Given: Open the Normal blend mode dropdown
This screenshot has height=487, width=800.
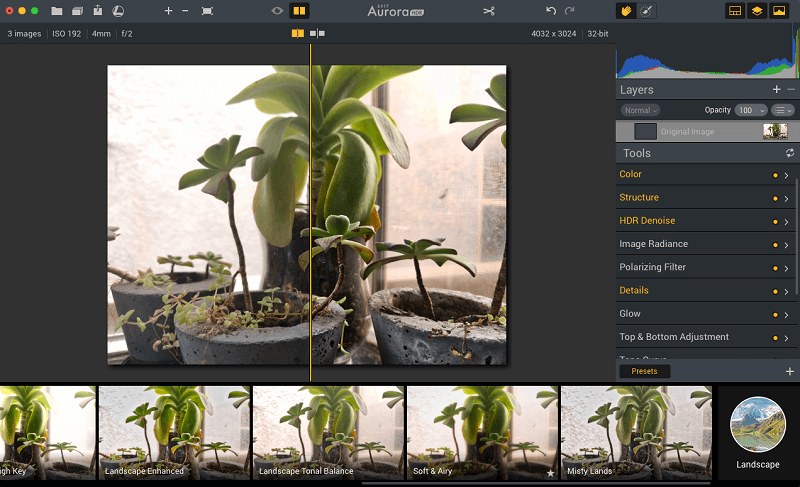Looking at the screenshot, I should tap(640, 110).
